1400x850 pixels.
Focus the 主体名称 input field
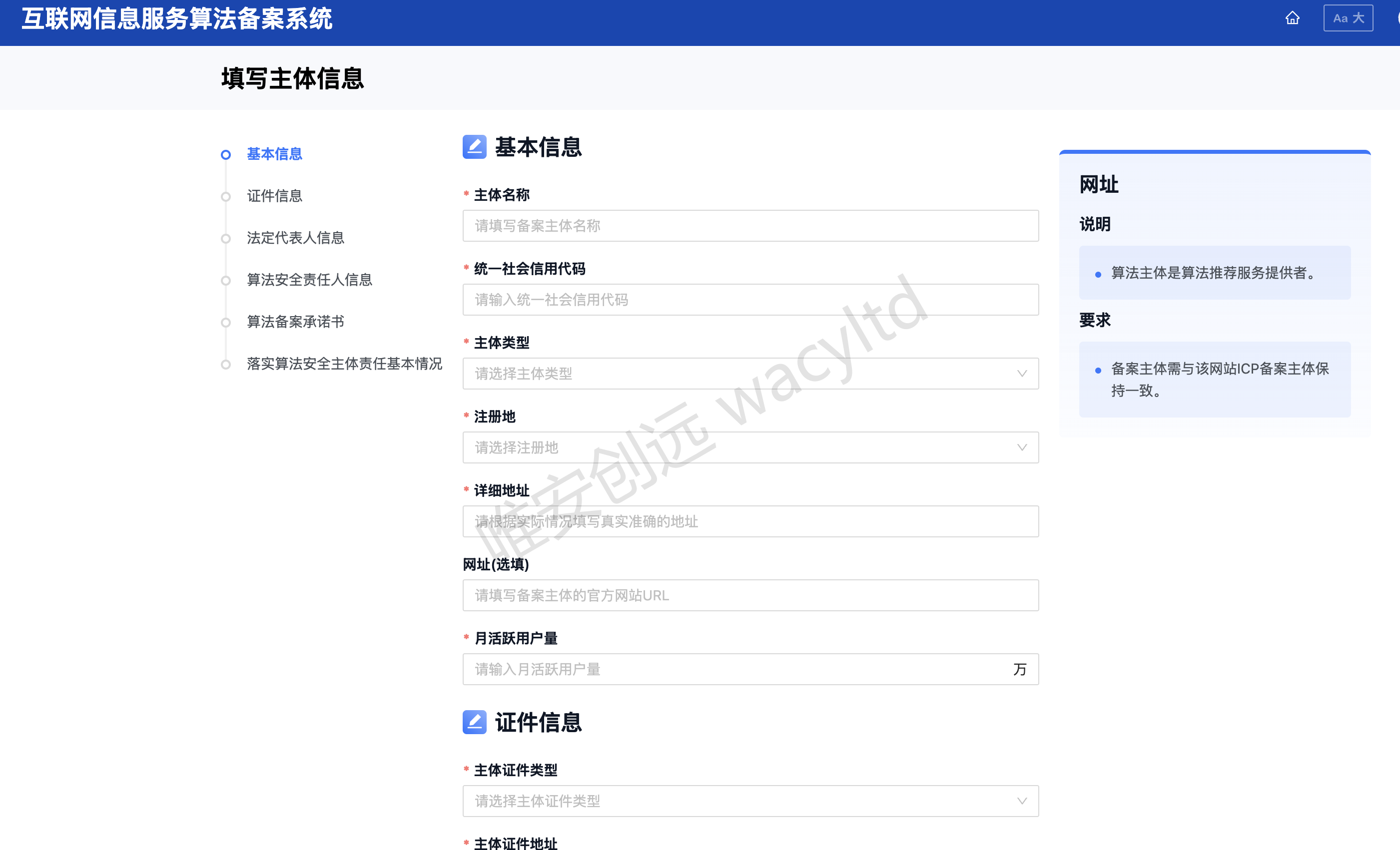click(x=750, y=226)
